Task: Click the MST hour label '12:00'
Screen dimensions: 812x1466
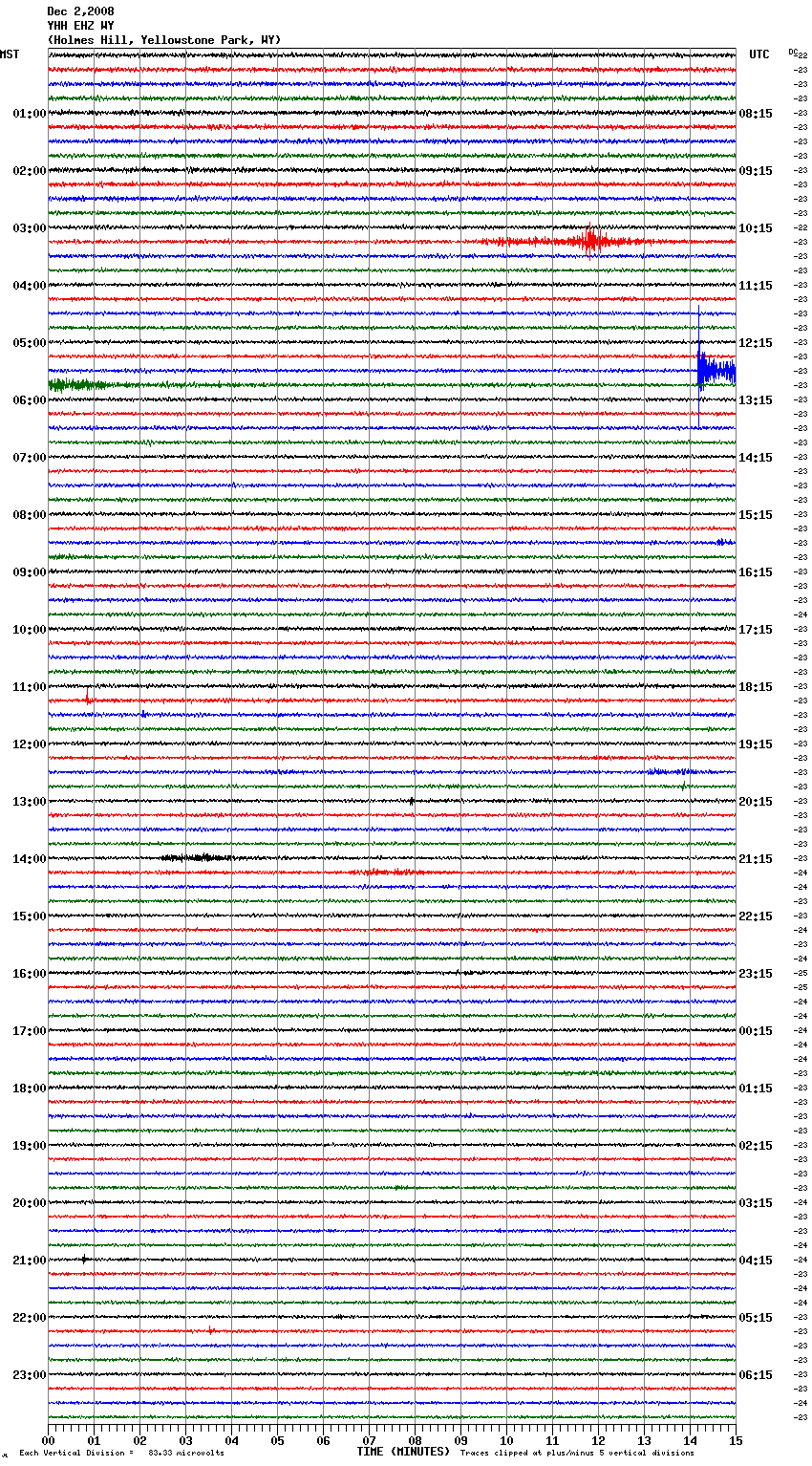Action: pyautogui.click(x=30, y=744)
